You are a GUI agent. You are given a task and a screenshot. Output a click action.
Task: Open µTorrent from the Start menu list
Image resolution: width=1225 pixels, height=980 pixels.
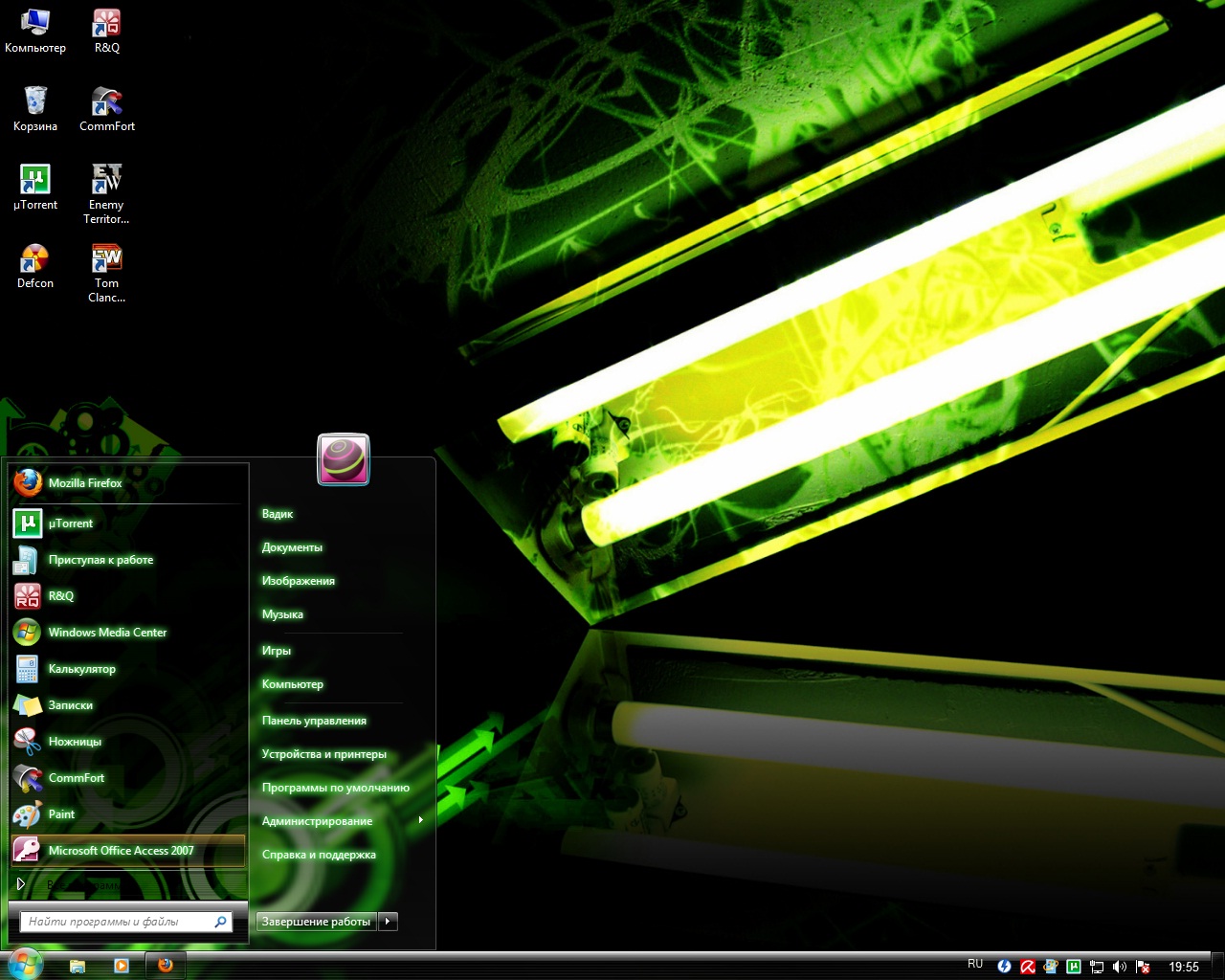[x=128, y=523]
